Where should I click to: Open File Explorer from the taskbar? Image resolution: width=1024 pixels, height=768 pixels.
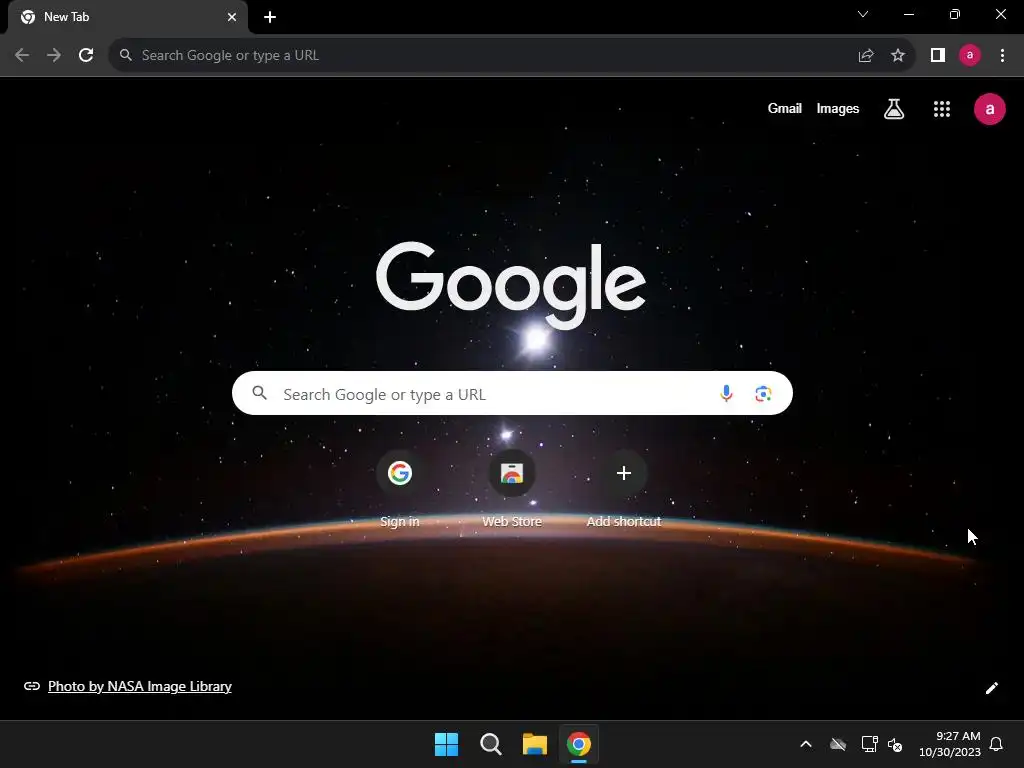pyautogui.click(x=535, y=744)
